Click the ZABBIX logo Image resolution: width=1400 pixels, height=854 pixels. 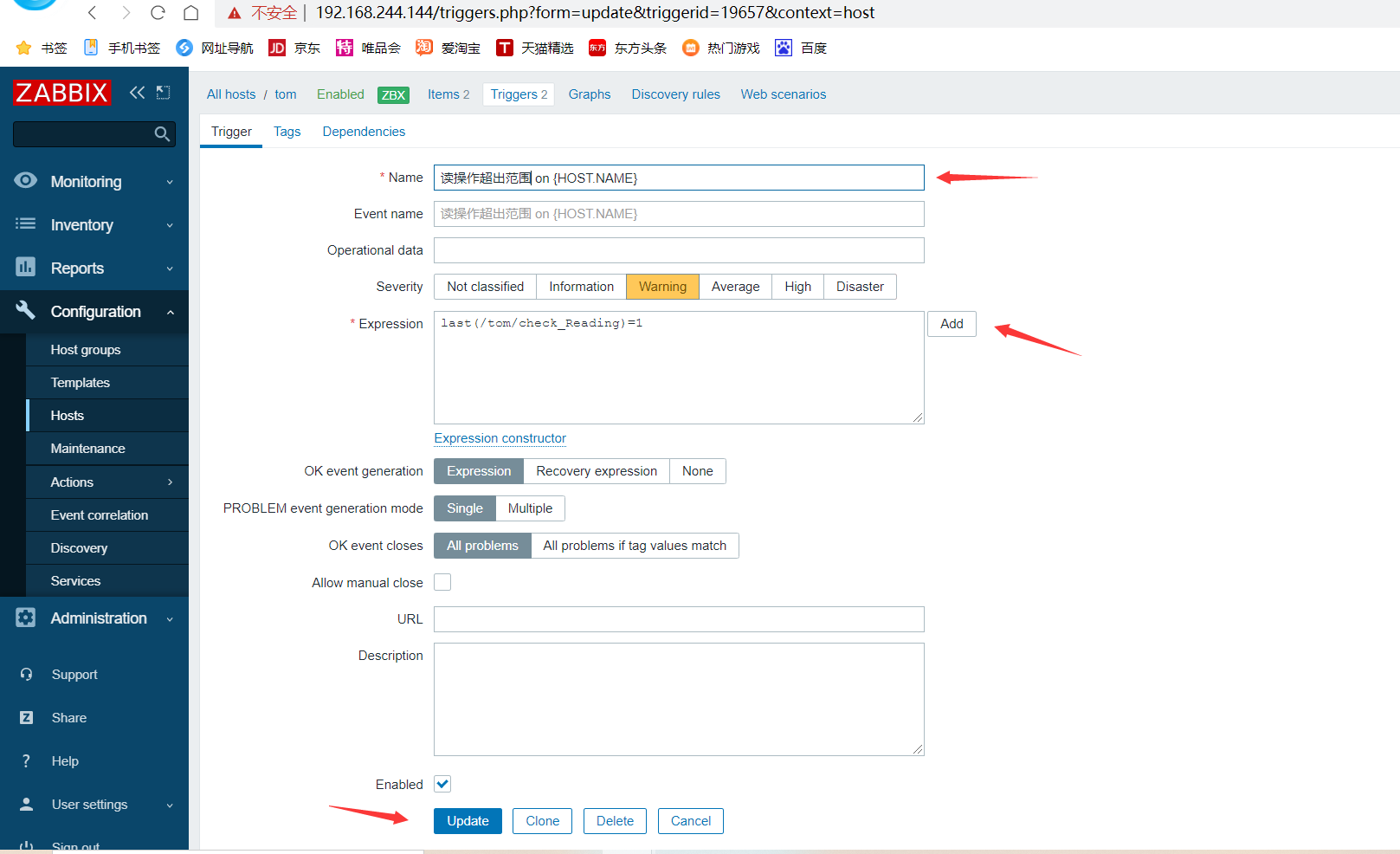pos(61,93)
